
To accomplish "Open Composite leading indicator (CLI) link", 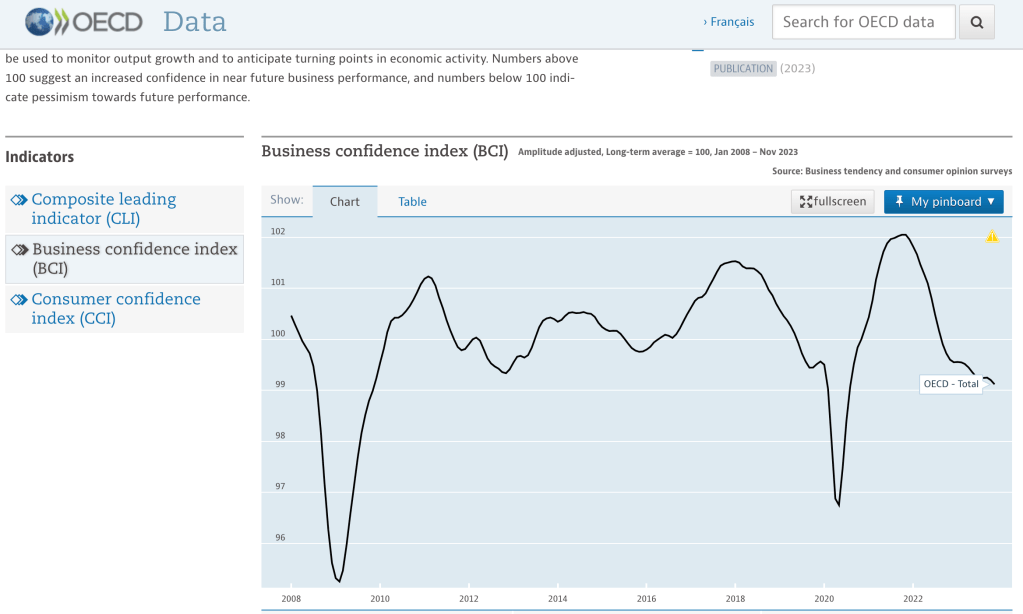I will [x=104, y=209].
